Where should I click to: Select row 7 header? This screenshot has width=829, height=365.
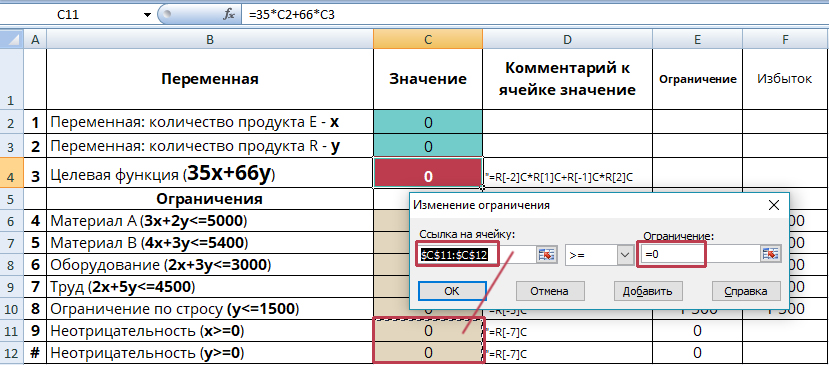pyautogui.click(x=12, y=242)
